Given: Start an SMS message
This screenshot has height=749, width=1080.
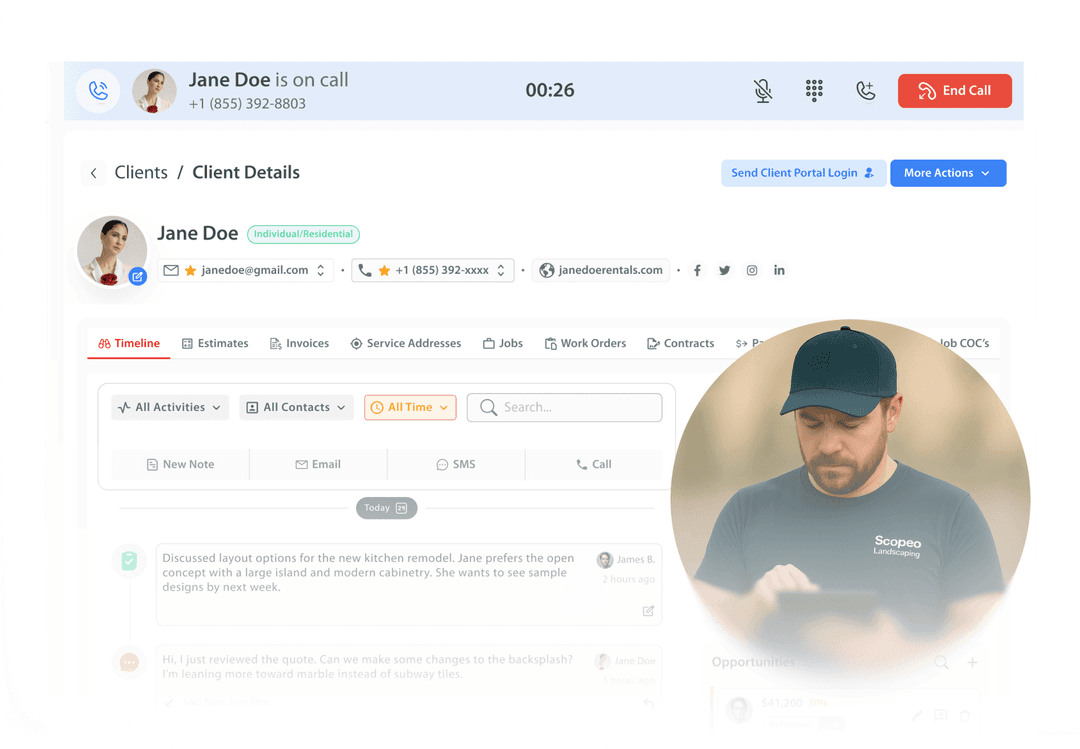Looking at the screenshot, I should tap(456, 464).
